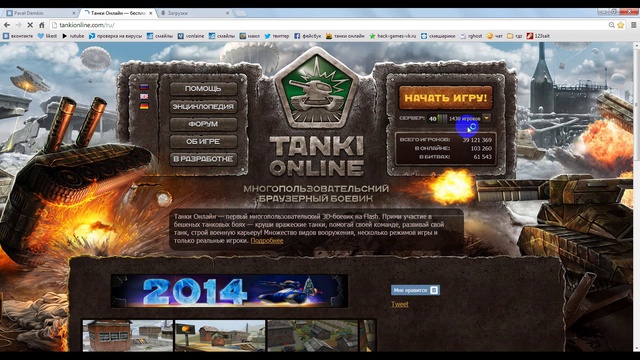Click the Мне нравится VK button
Image resolution: width=640 pixels, height=360 pixels.
point(415,290)
